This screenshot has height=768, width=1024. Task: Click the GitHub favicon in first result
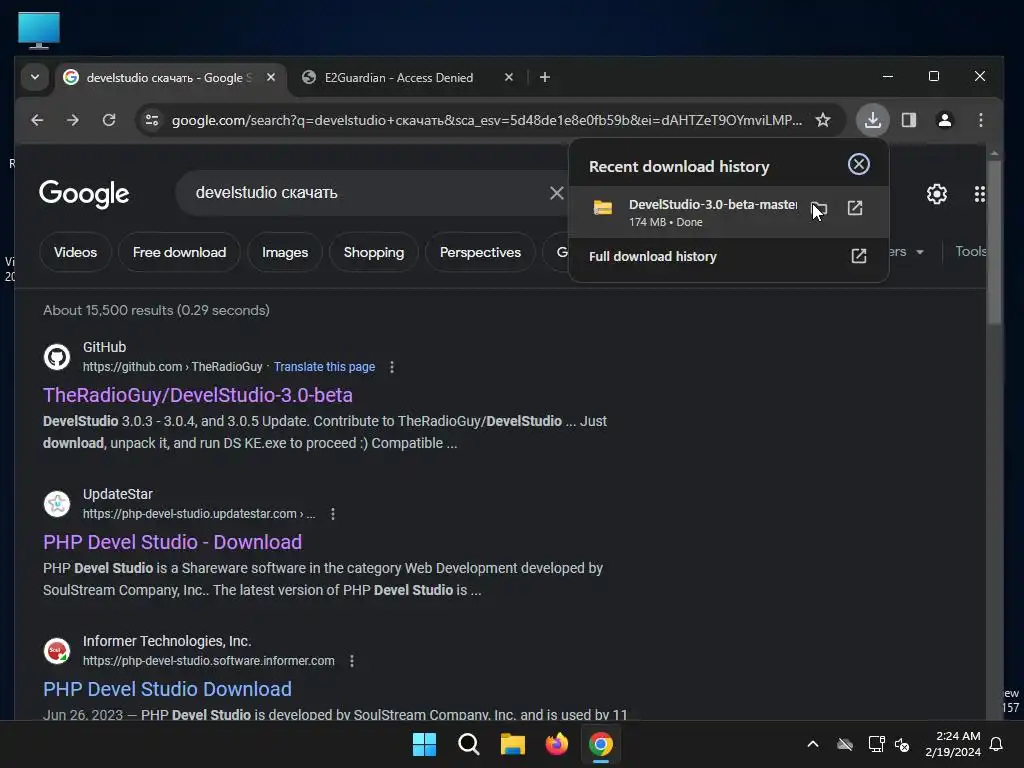point(57,357)
